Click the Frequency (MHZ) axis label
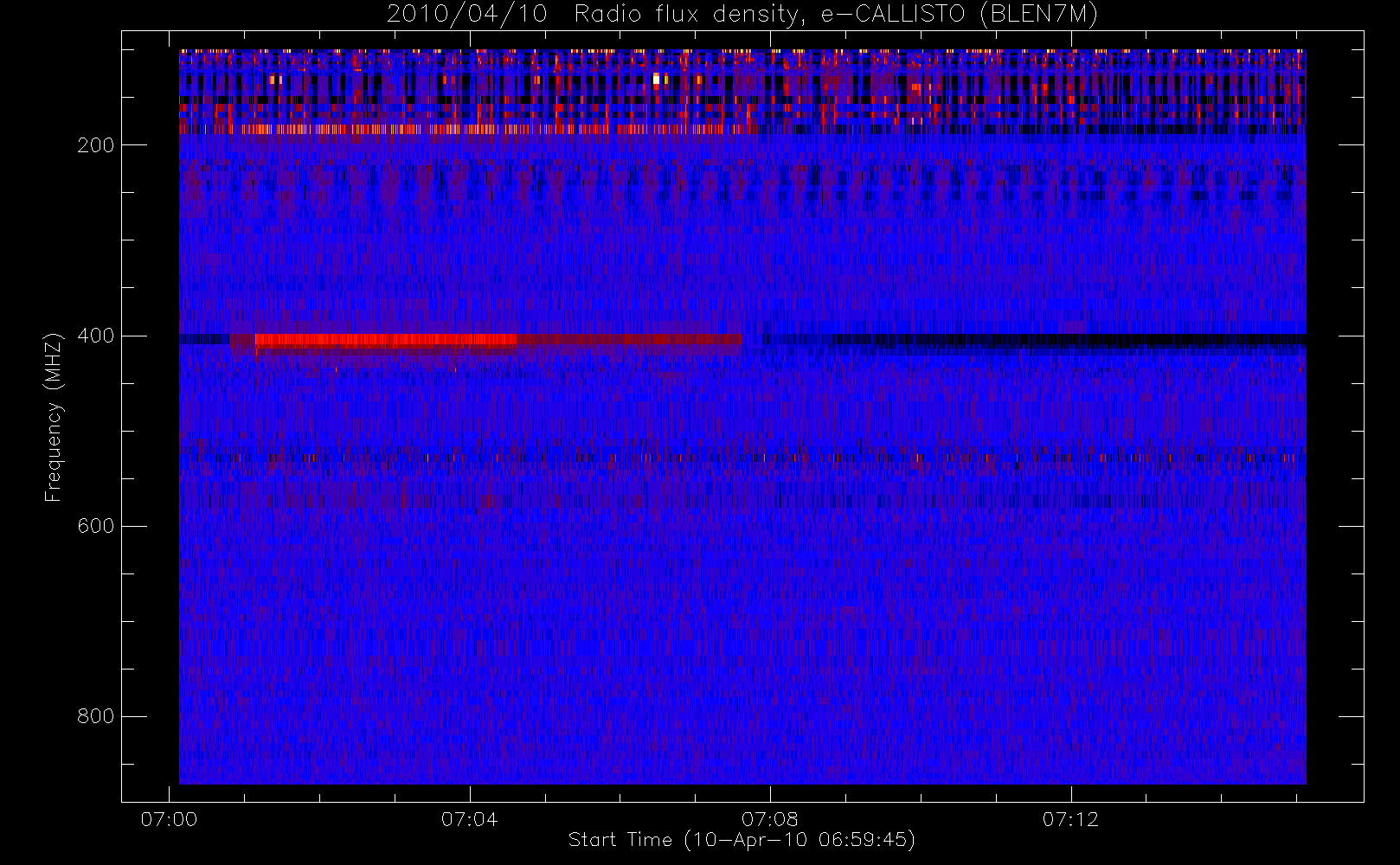Screen dimensions: 1400x865 point(54,417)
